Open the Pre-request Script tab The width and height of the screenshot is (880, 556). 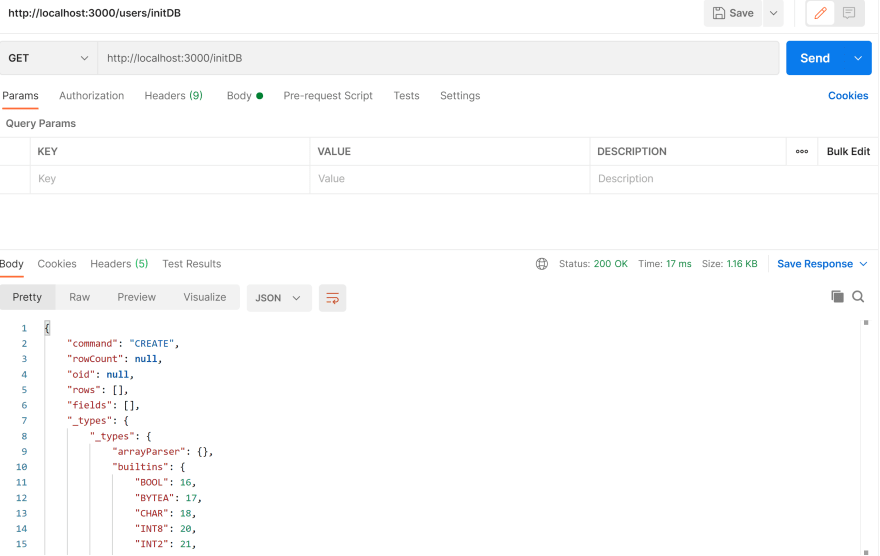[x=328, y=95]
